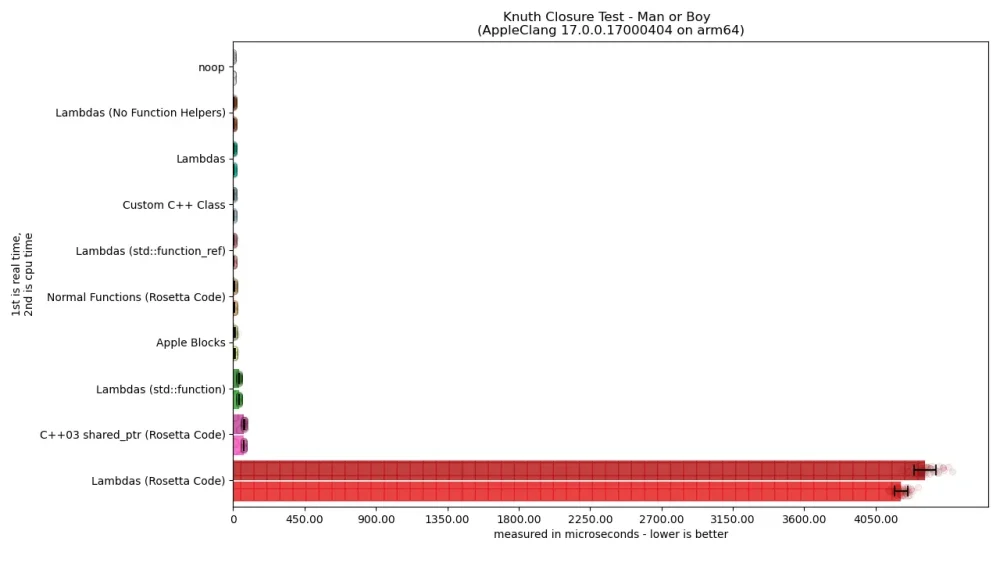Click the 'measured in microseconds' axis caption
The width and height of the screenshot is (1000, 563).
pyautogui.click(x=610, y=534)
